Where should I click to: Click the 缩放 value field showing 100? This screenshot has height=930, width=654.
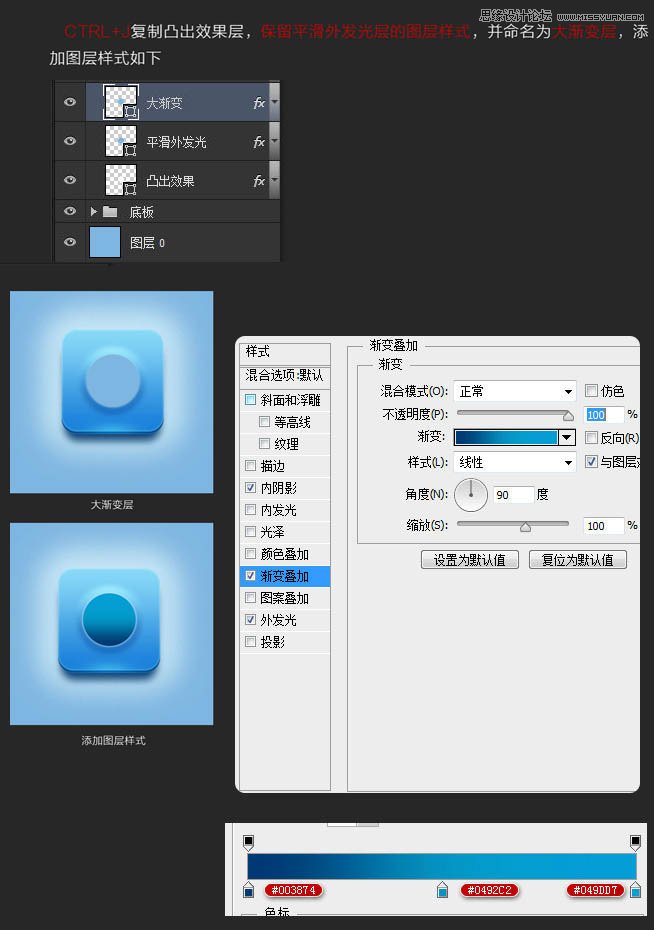[604, 525]
